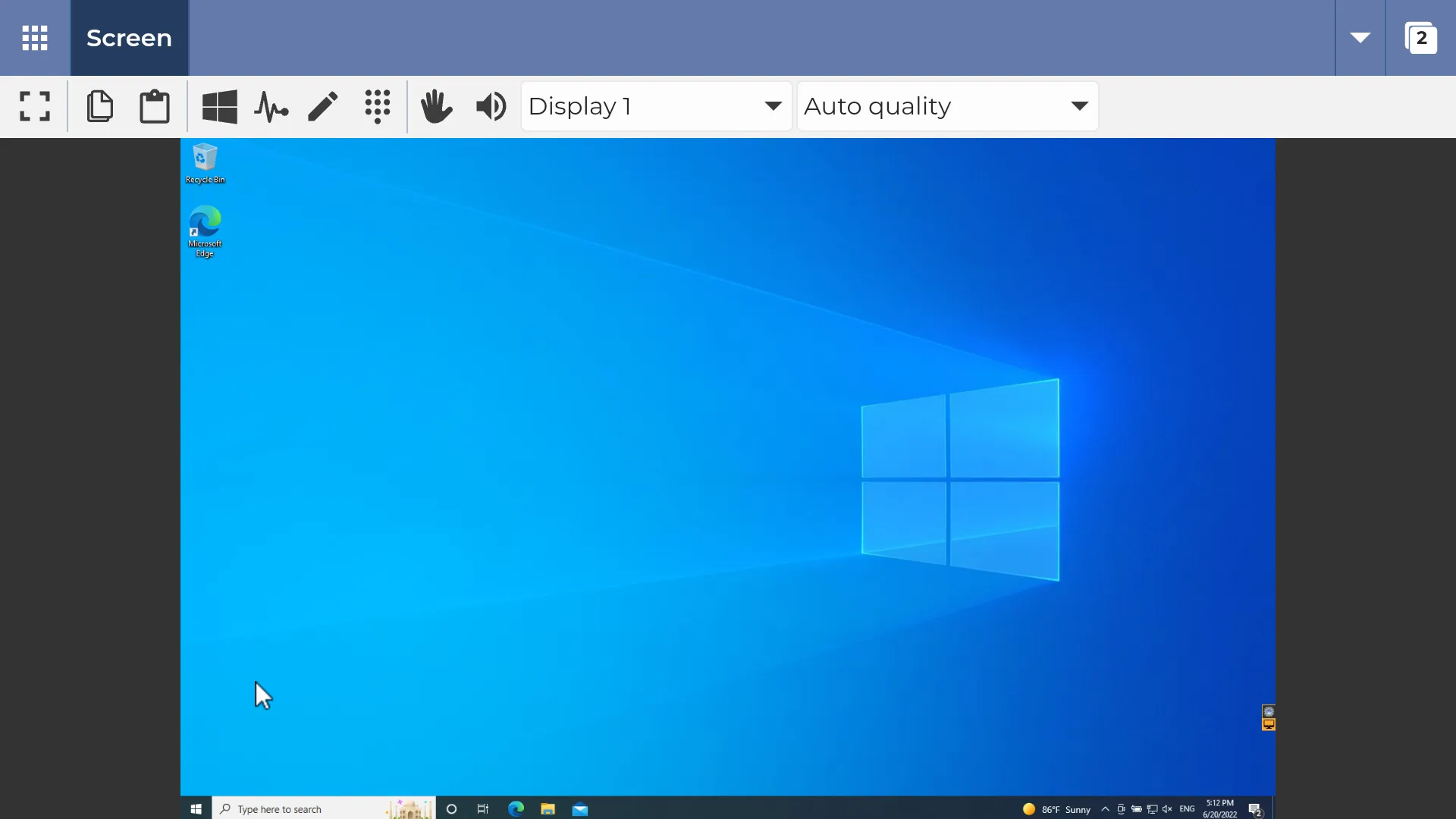Enter fullscreen mode with the corner-brackets icon

click(35, 106)
